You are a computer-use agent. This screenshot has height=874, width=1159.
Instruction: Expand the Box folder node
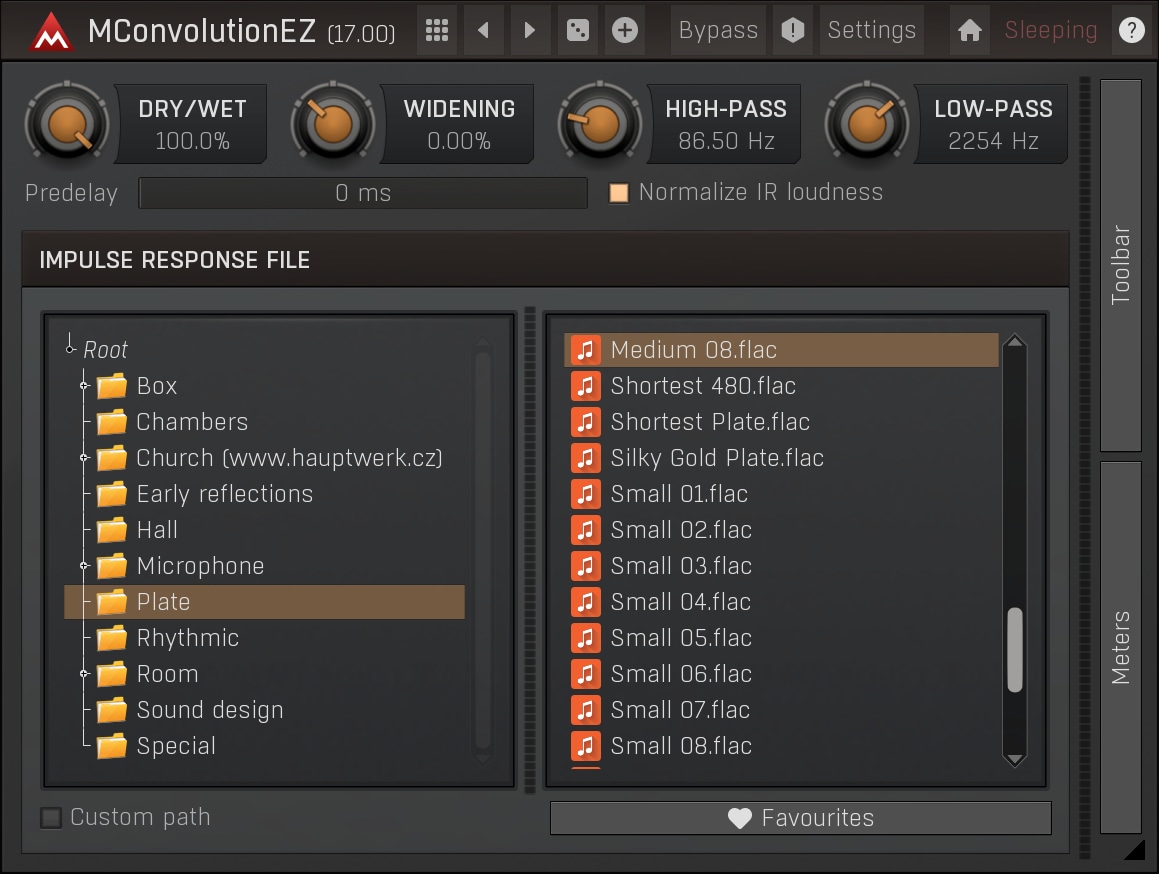pos(85,386)
